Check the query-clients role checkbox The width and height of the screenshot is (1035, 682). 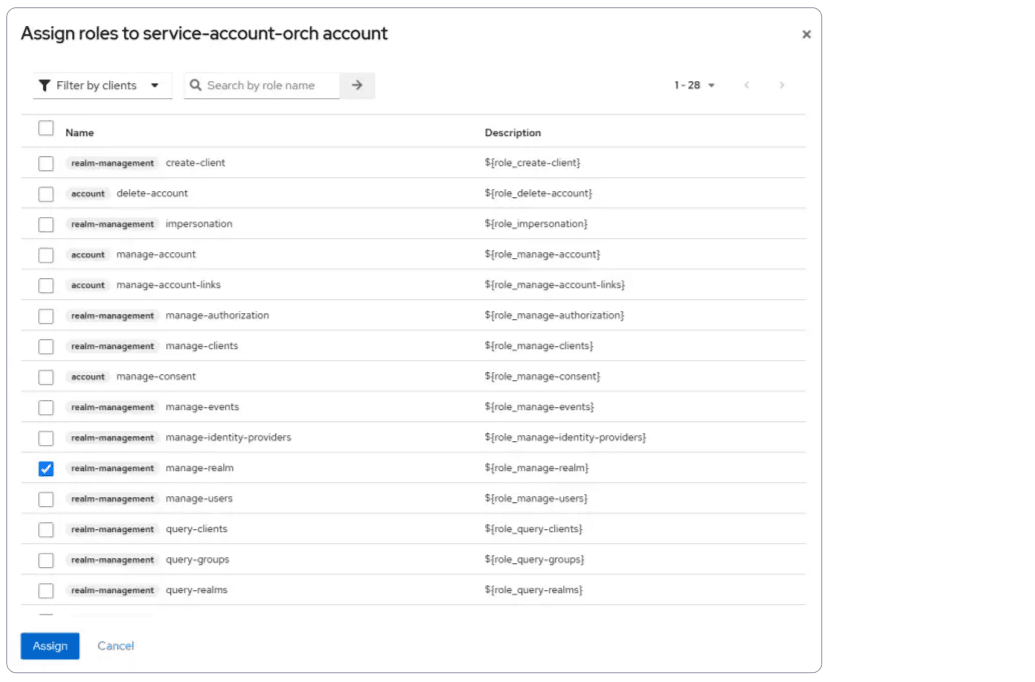(x=46, y=530)
